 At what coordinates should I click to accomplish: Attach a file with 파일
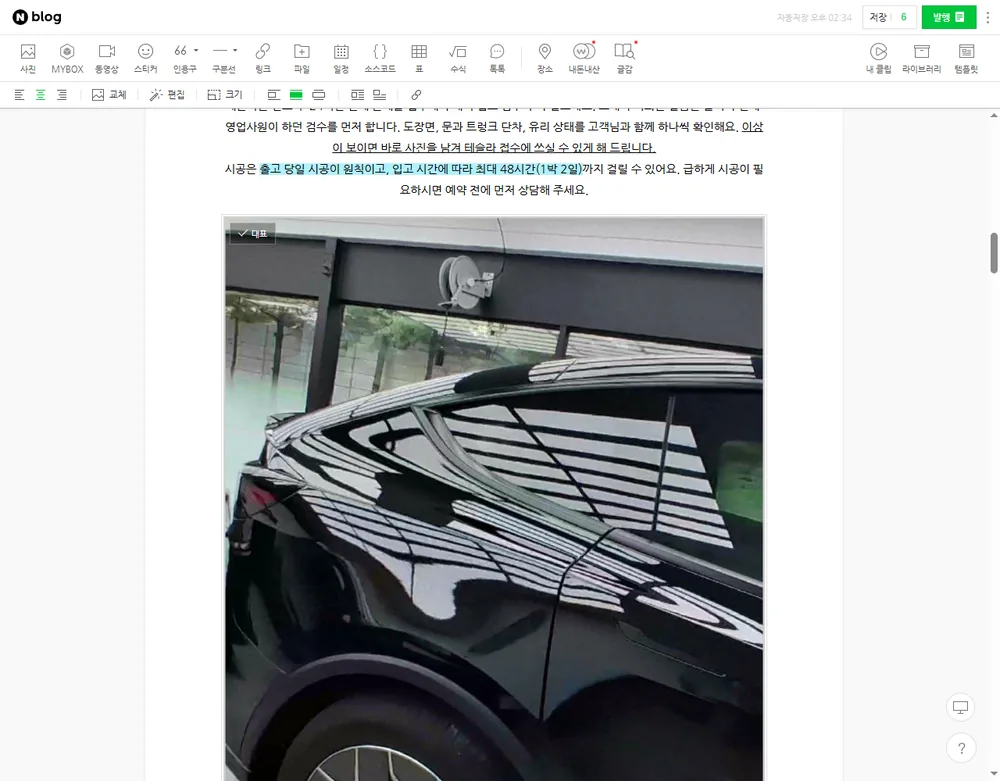coord(302,58)
